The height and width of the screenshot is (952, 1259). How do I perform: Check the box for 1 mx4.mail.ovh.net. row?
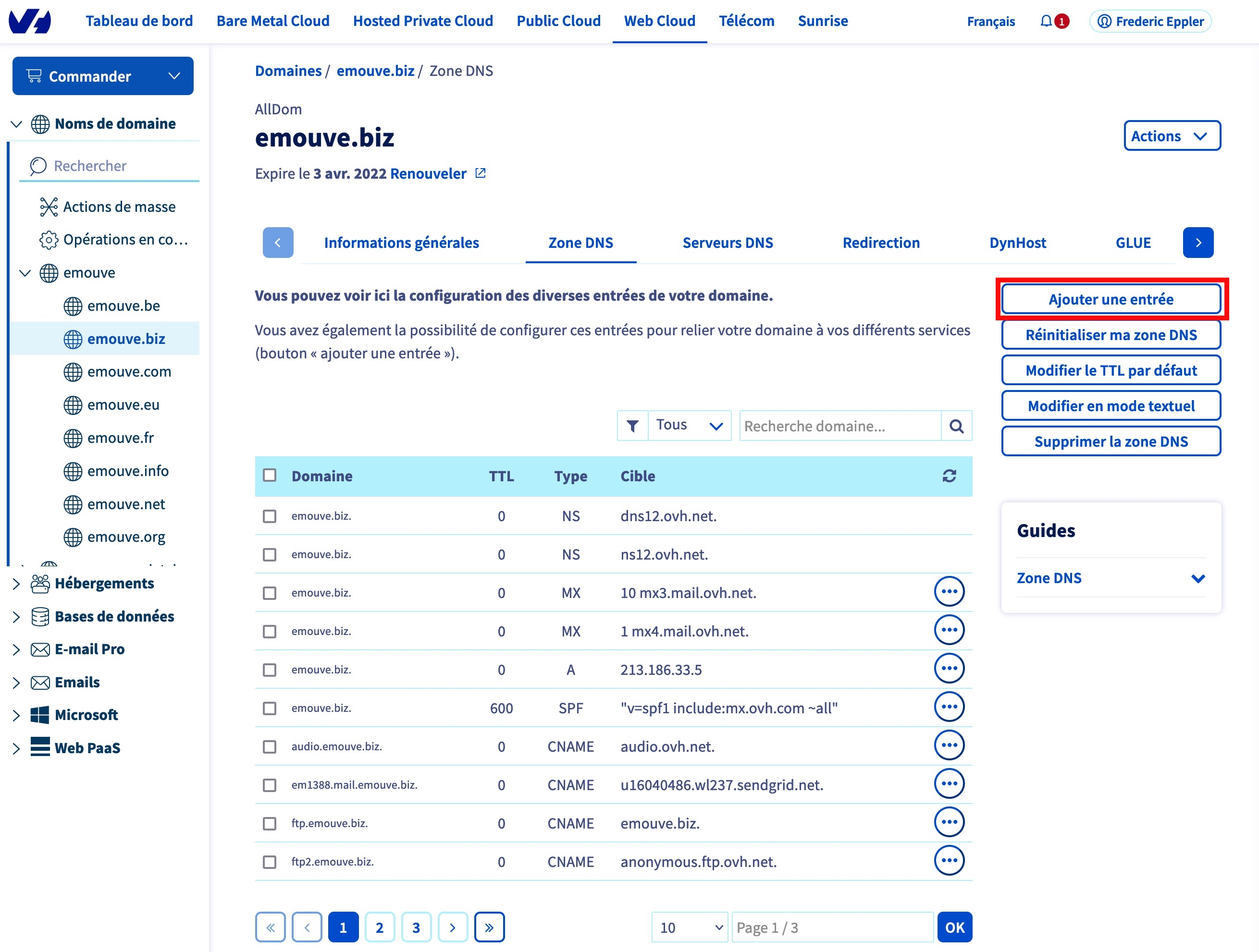click(x=269, y=632)
